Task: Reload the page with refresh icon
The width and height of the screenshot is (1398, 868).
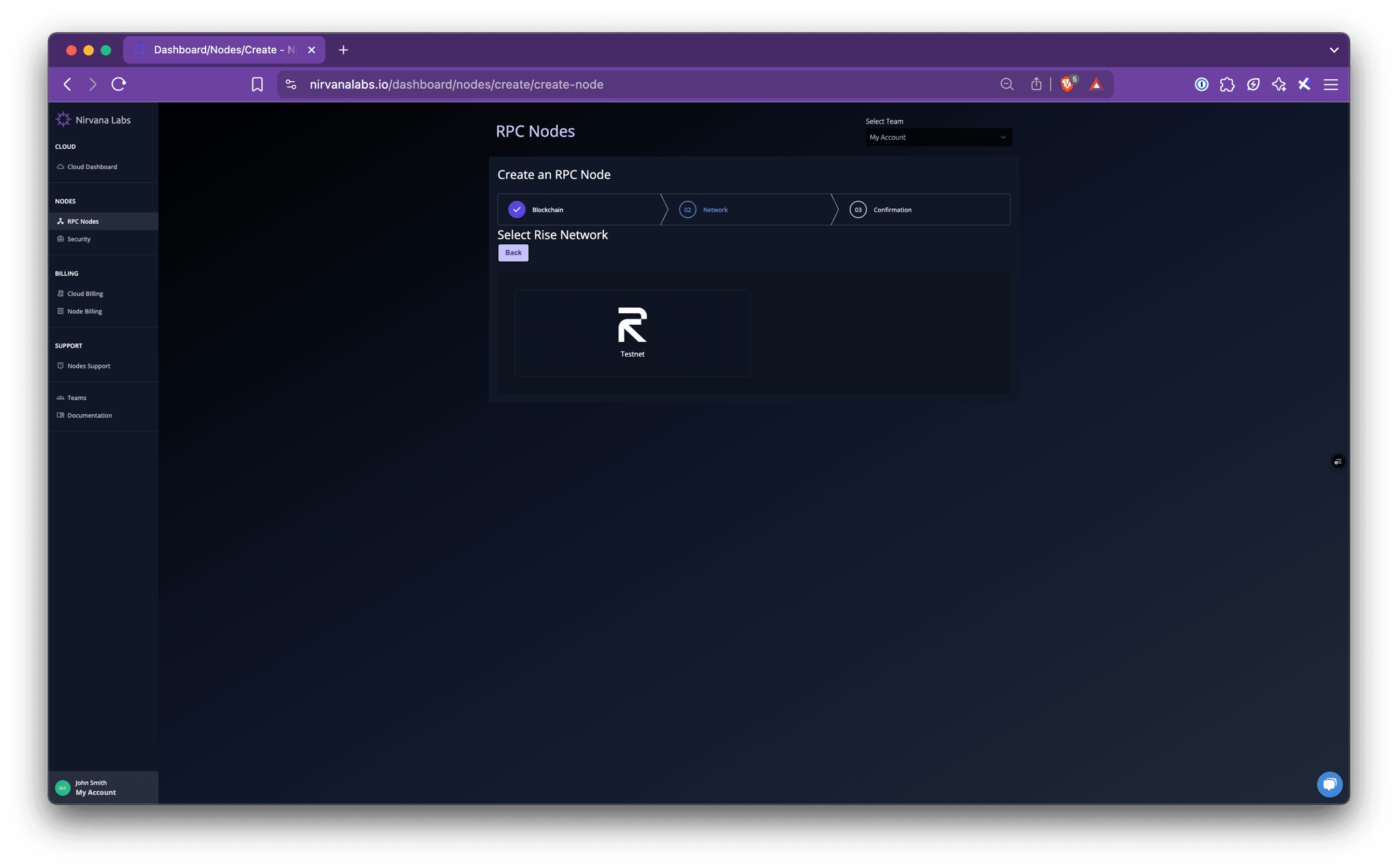Action: tap(119, 84)
